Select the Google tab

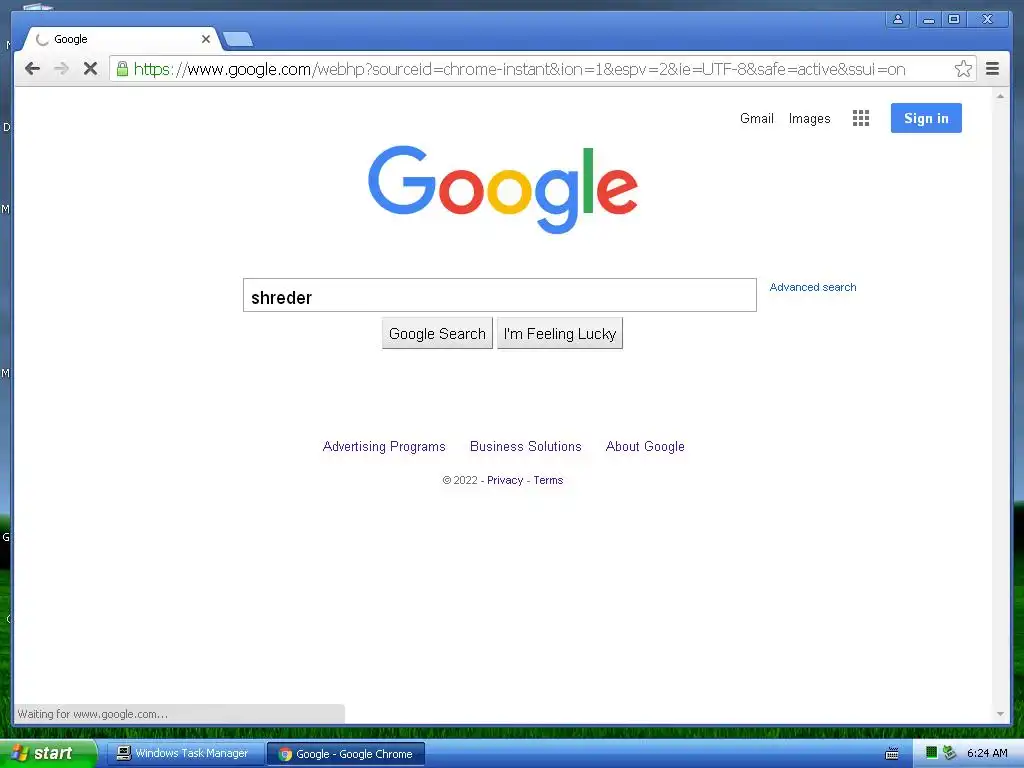pyautogui.click(x=121, y=39)
